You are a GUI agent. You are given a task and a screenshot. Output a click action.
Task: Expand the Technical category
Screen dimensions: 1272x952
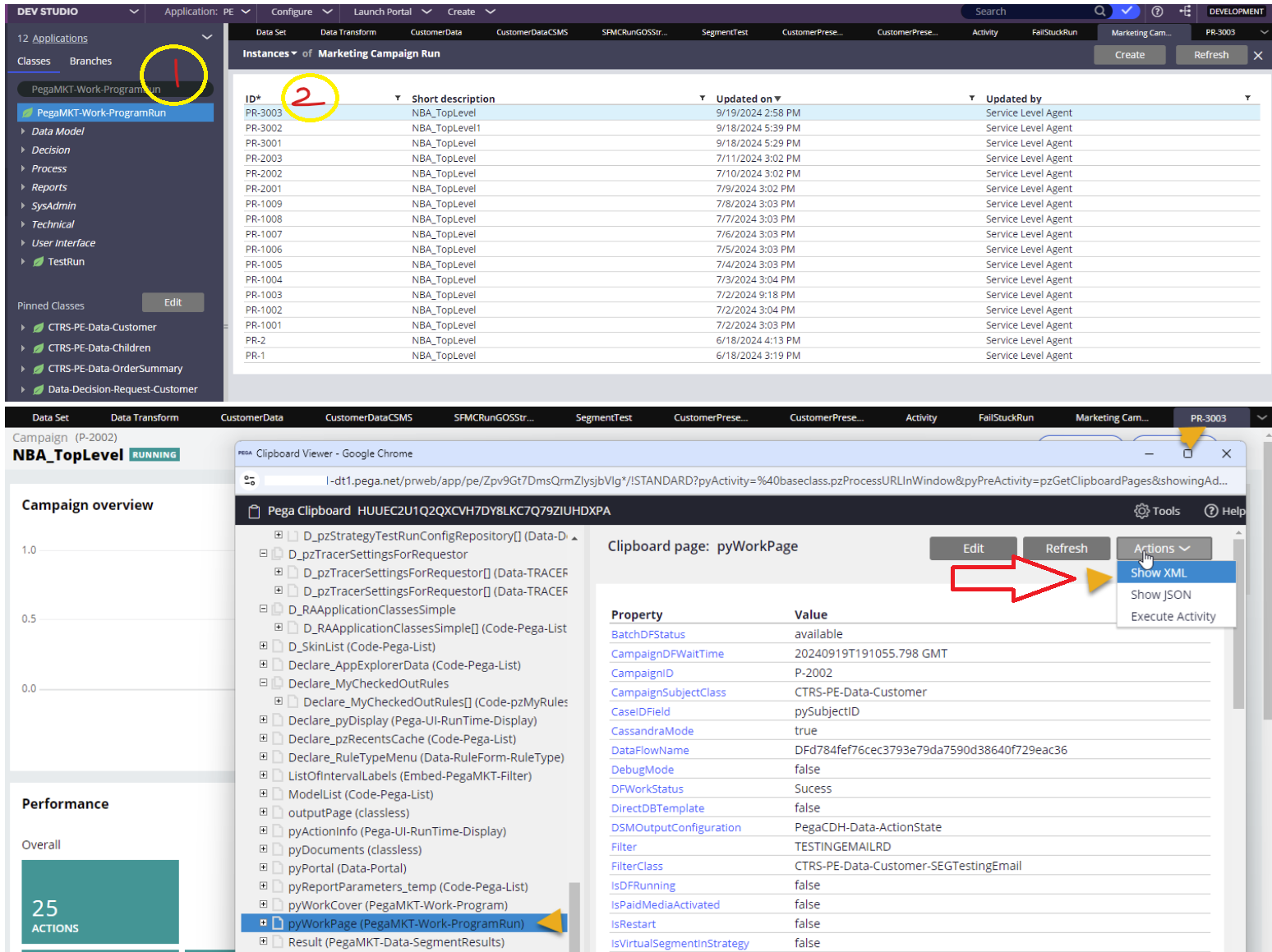click(23, 224)
